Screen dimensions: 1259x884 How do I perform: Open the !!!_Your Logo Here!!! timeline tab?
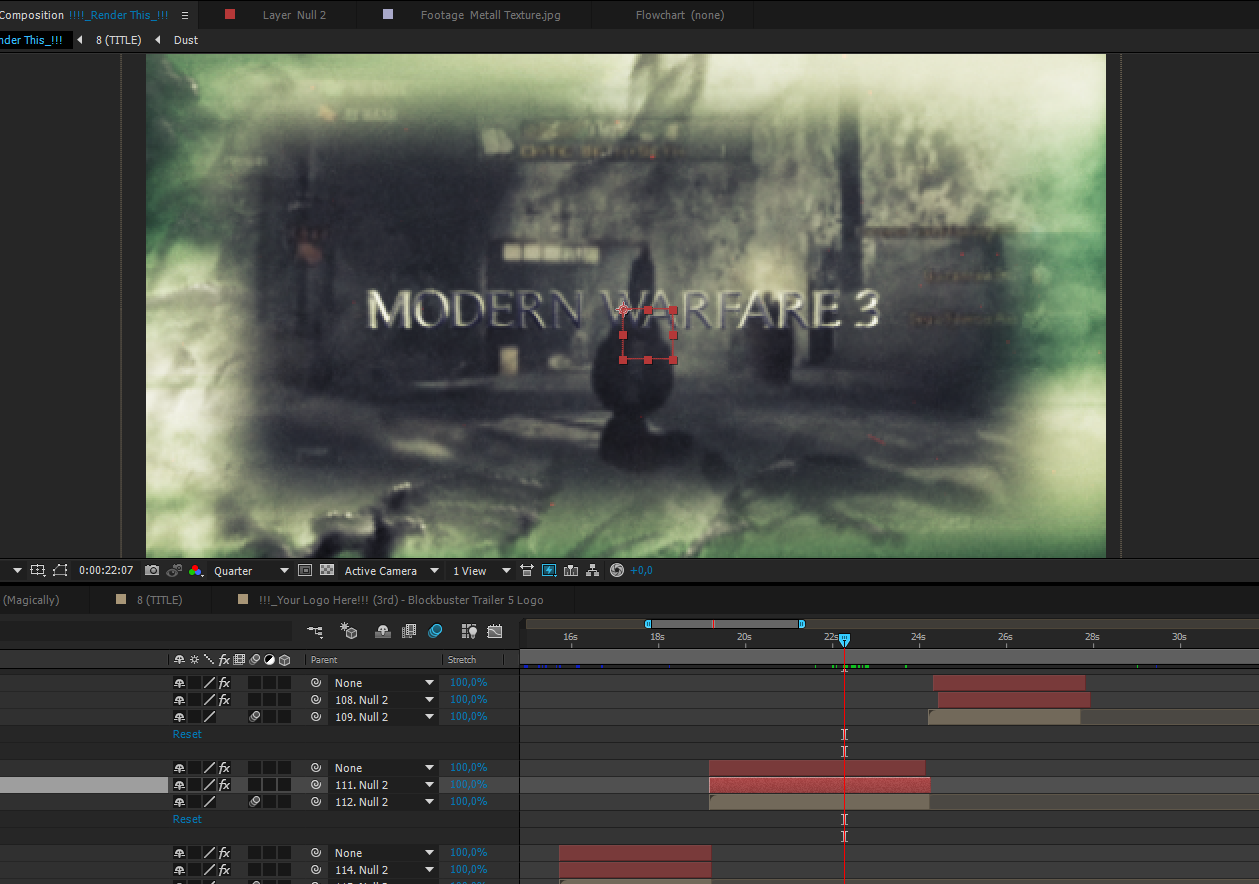(x=400, y=600)
